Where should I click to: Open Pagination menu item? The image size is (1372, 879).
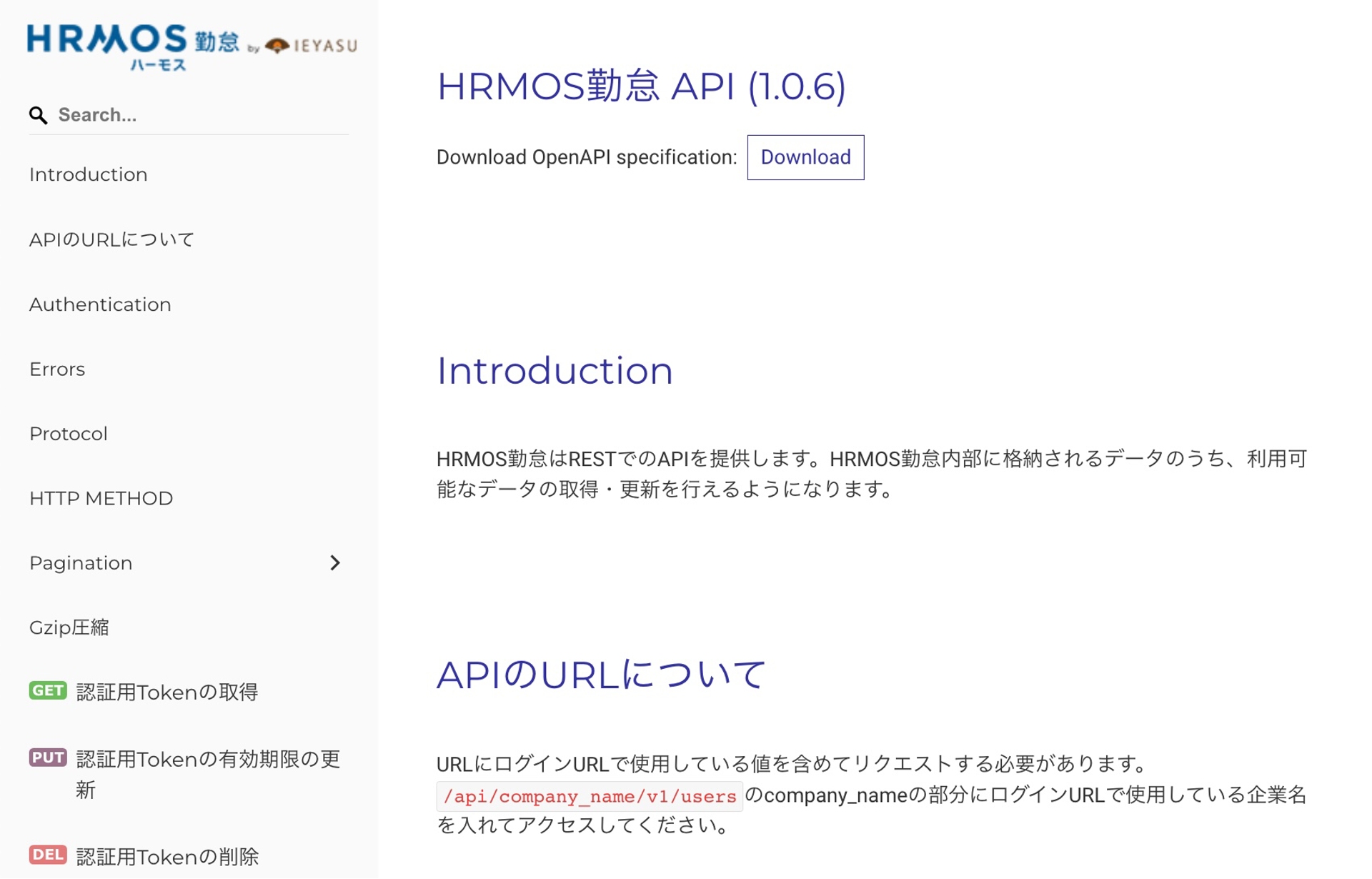coord(81,563)
